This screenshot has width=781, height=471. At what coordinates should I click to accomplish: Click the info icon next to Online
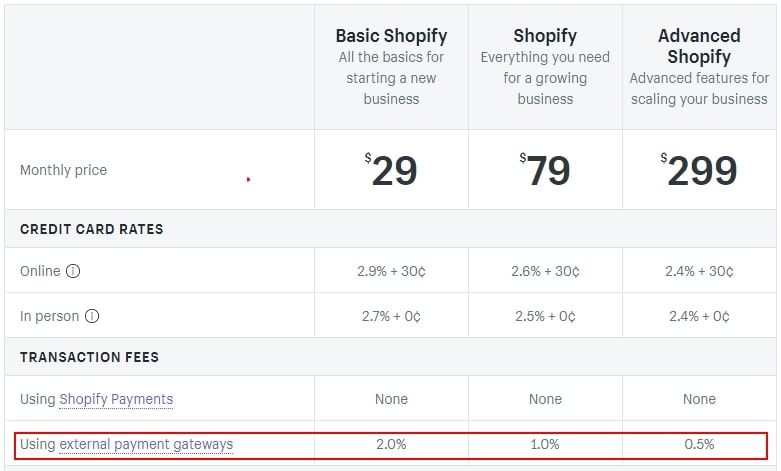tap(73, 271)
